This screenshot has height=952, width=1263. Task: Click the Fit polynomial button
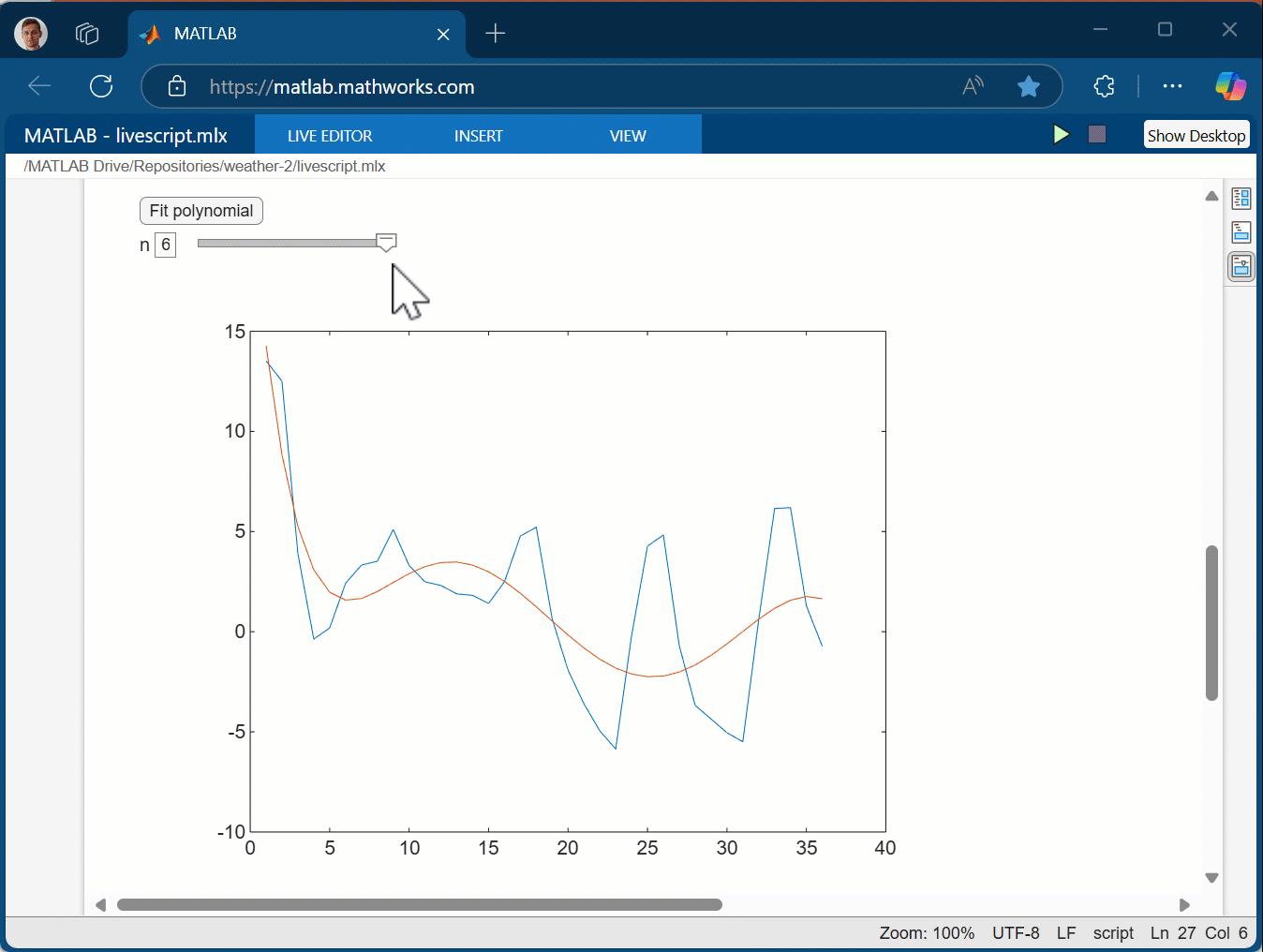[x=201, y=211]
